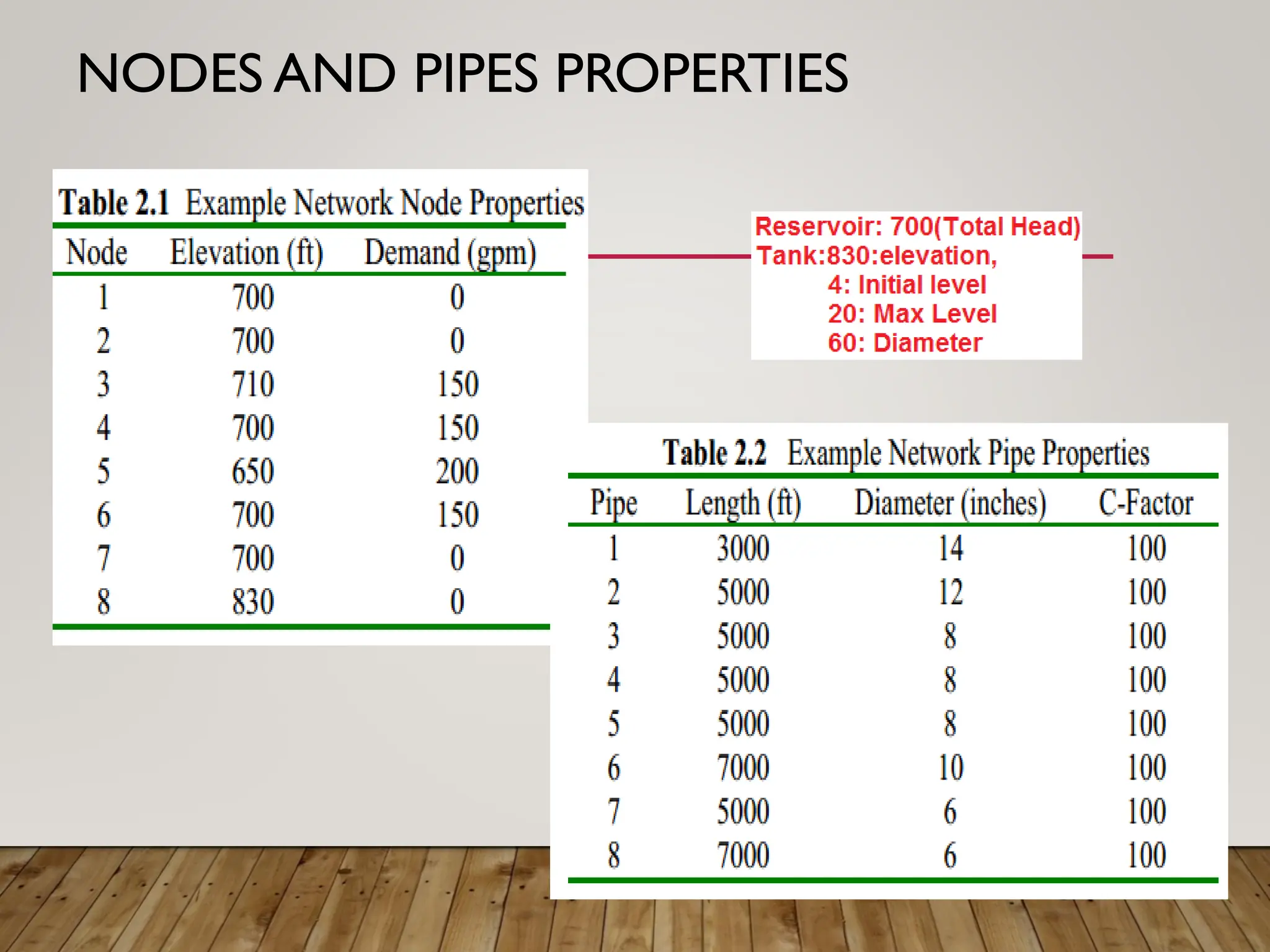Select the red 'Tank:830:elevation,' line

point(877,256)
